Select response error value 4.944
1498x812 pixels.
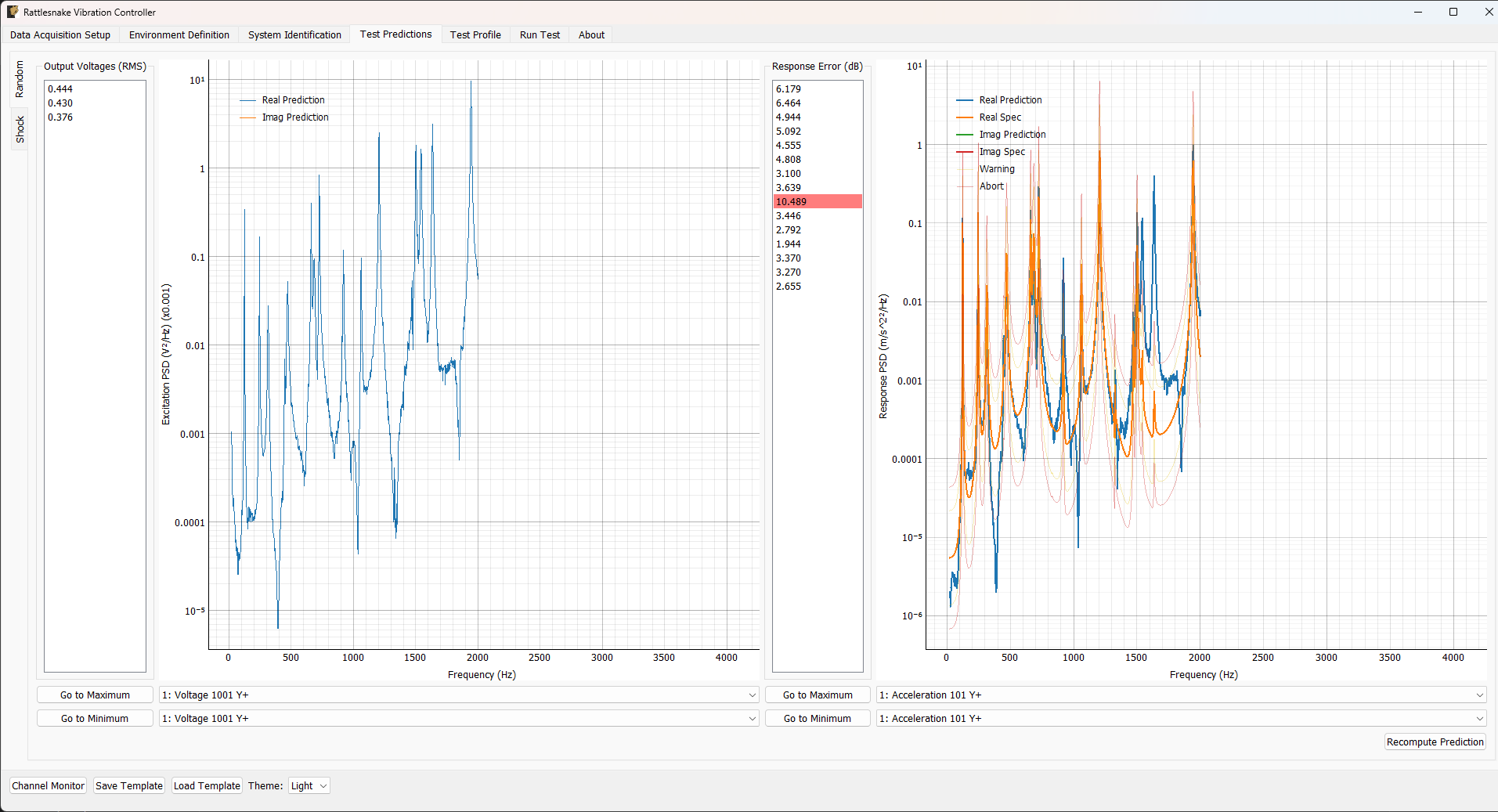pyautogui.click(x=818, y=117)
